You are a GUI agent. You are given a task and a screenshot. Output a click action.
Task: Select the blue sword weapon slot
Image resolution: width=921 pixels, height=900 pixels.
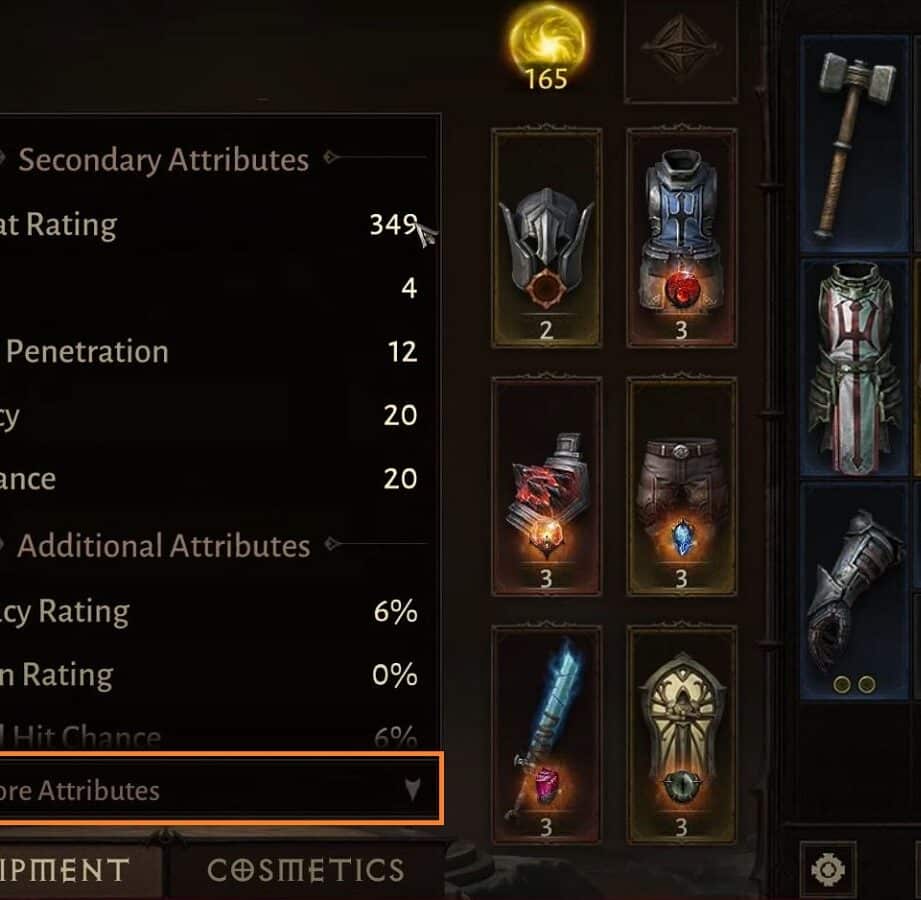(x=546, y=734)
